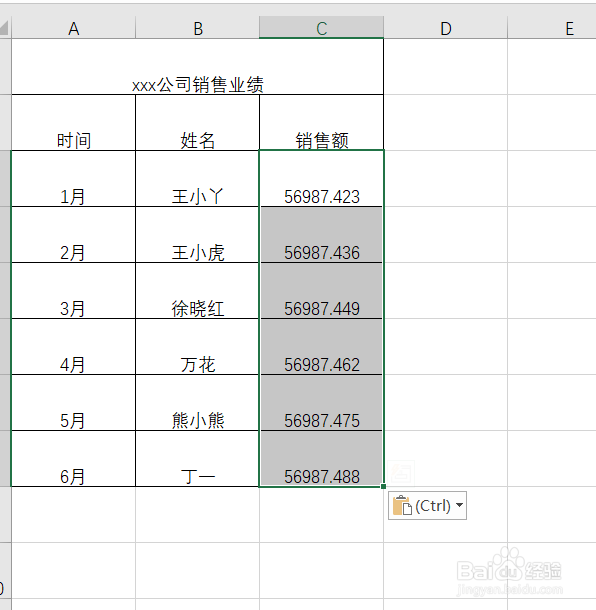Image resolution: width=596 pixels, height=610 pixels.
Task: Click the 姓名 header cell
Action: coord(197,123)
